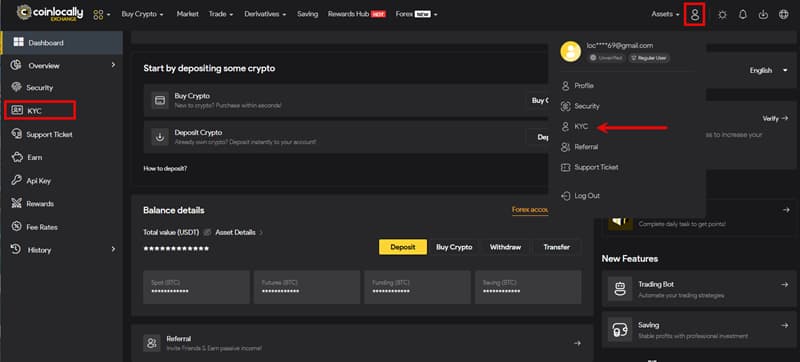Click the arrow on daily task card
The width and height of the screenshot is (800, 362).
pyautogui.click(x=785, y=210)
